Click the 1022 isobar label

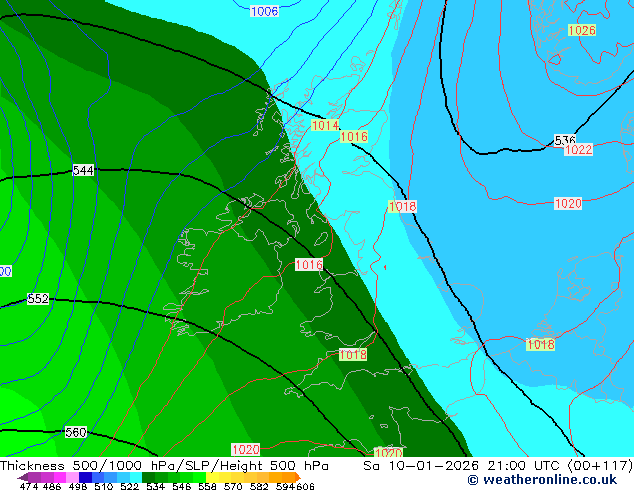(x=579, y=150)
